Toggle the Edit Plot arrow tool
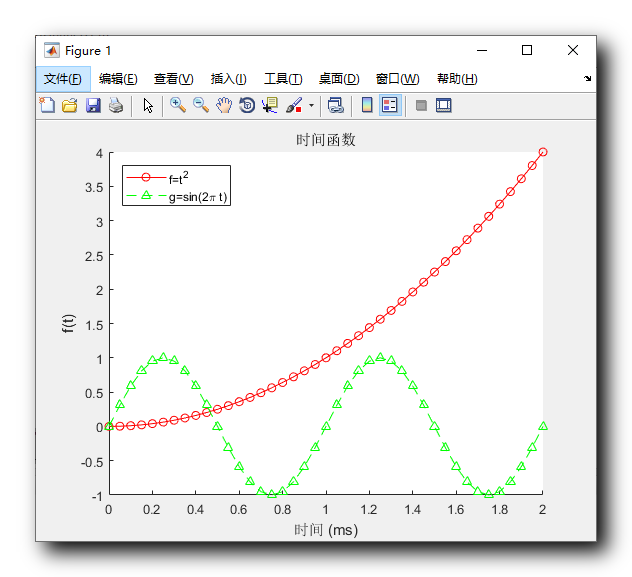Screen dimensions: 632x577 (x=148, y=106)
